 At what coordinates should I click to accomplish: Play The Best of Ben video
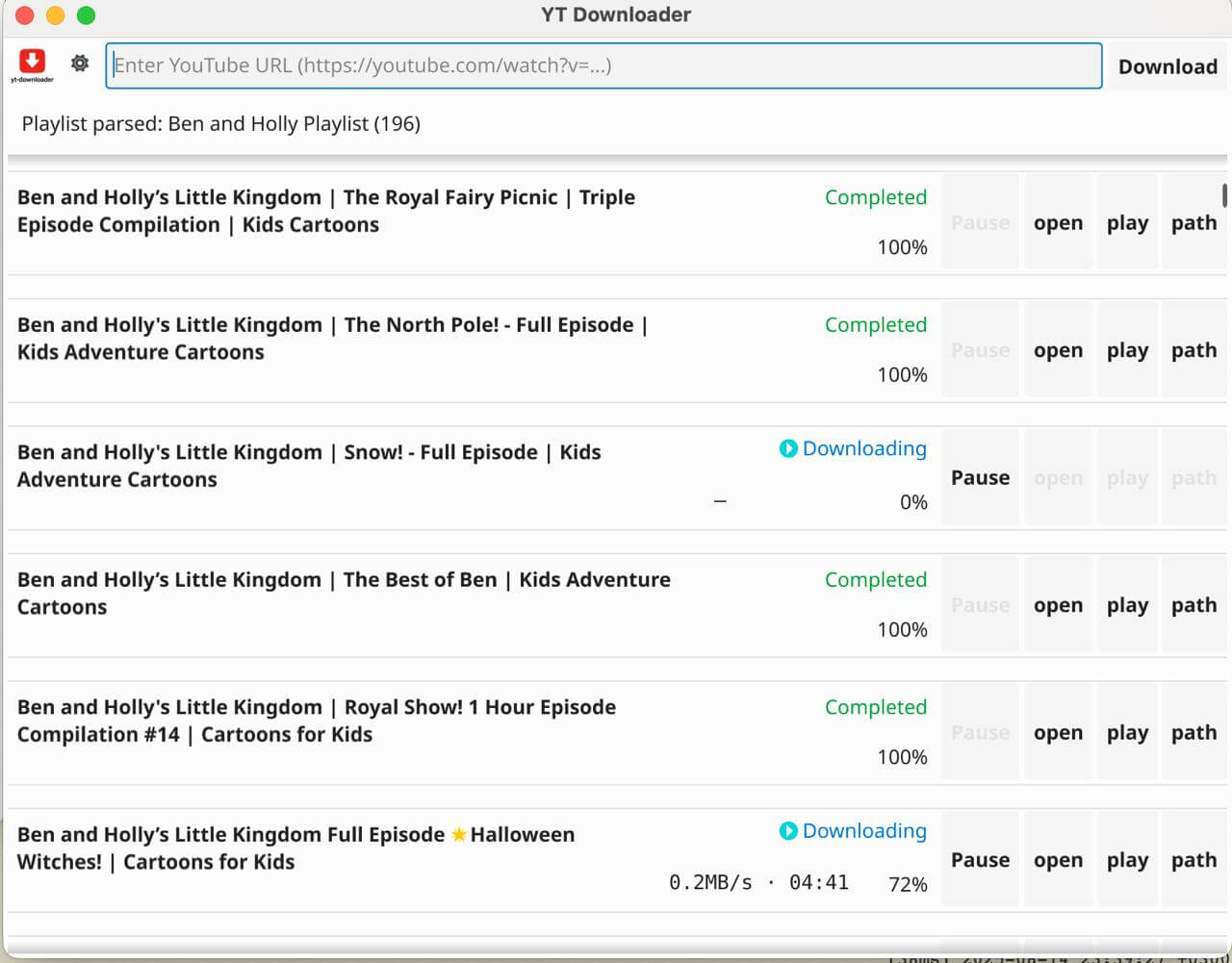pyautogui.click(x=1127, y=606)
